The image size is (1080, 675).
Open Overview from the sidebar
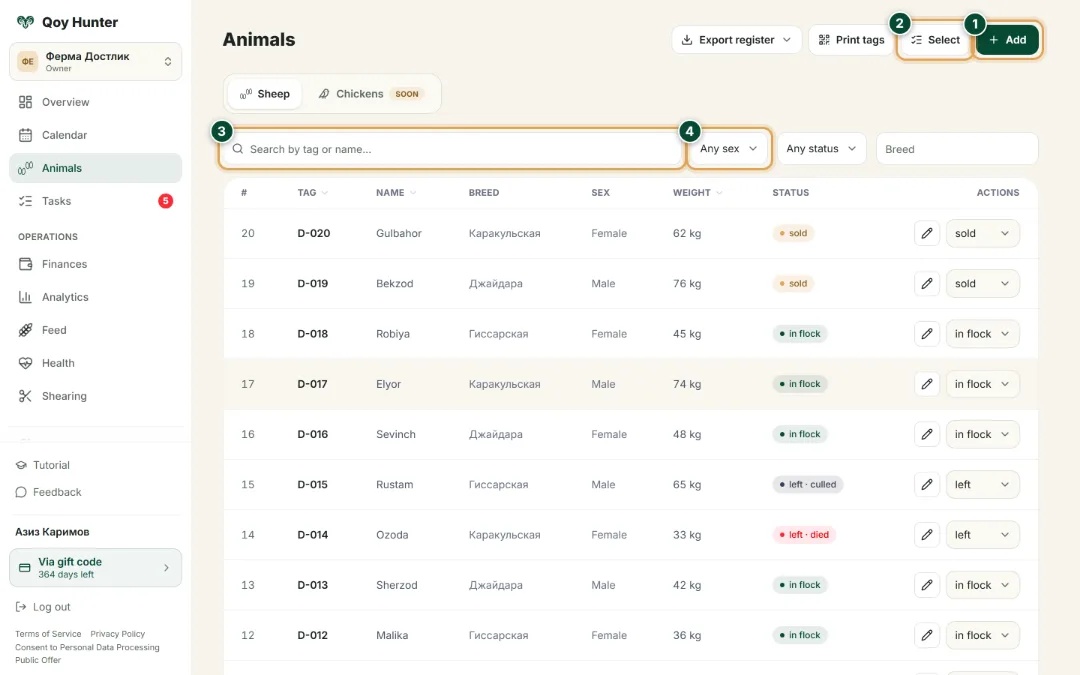point(96,102)
